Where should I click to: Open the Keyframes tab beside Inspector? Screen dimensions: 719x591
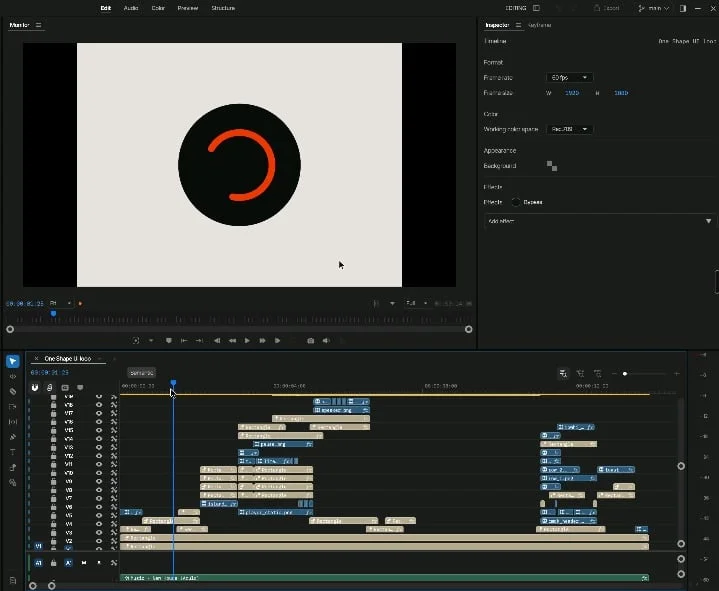(x=540, y=25)
